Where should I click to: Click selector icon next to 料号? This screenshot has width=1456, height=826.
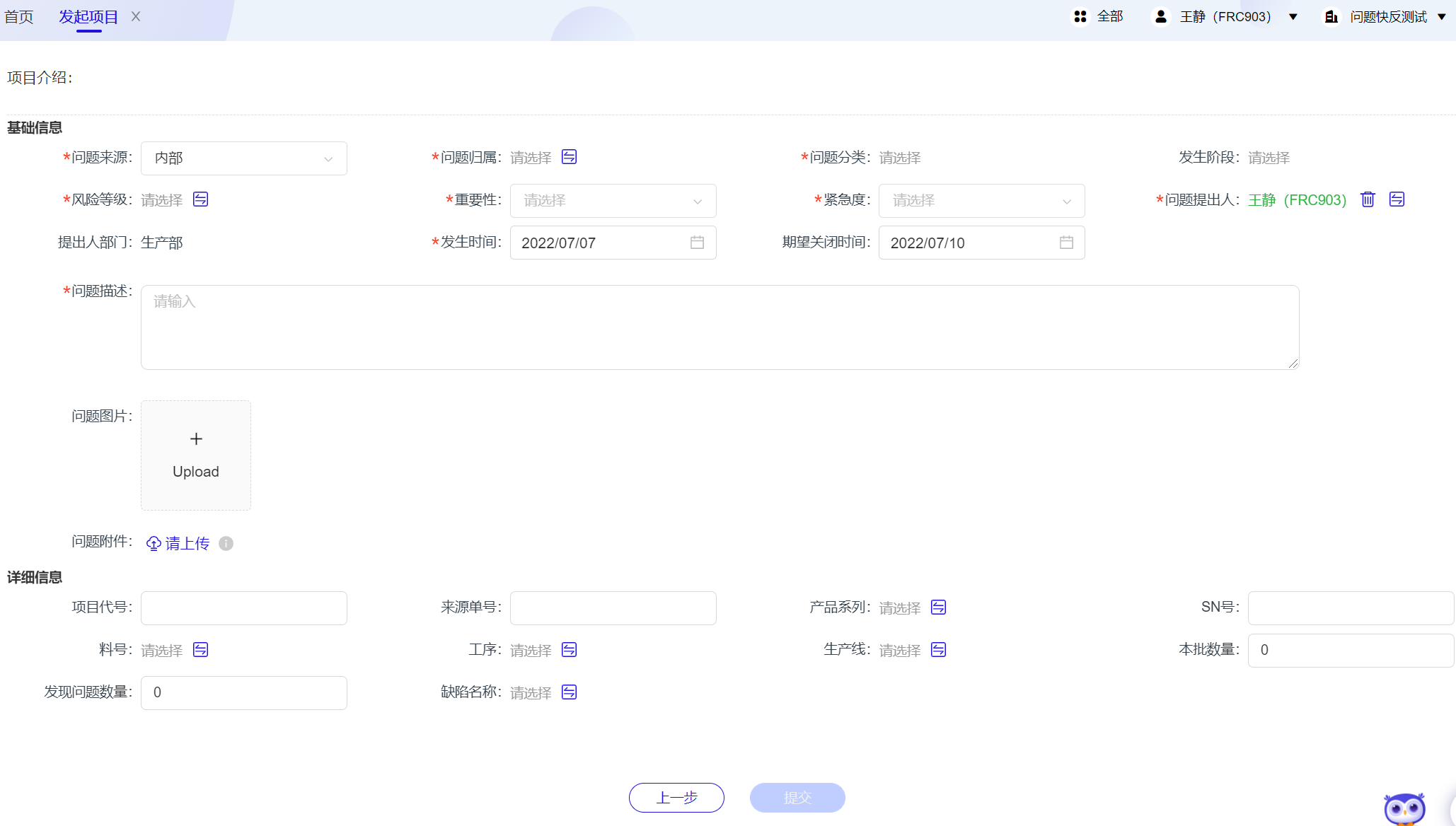[200, 649]
